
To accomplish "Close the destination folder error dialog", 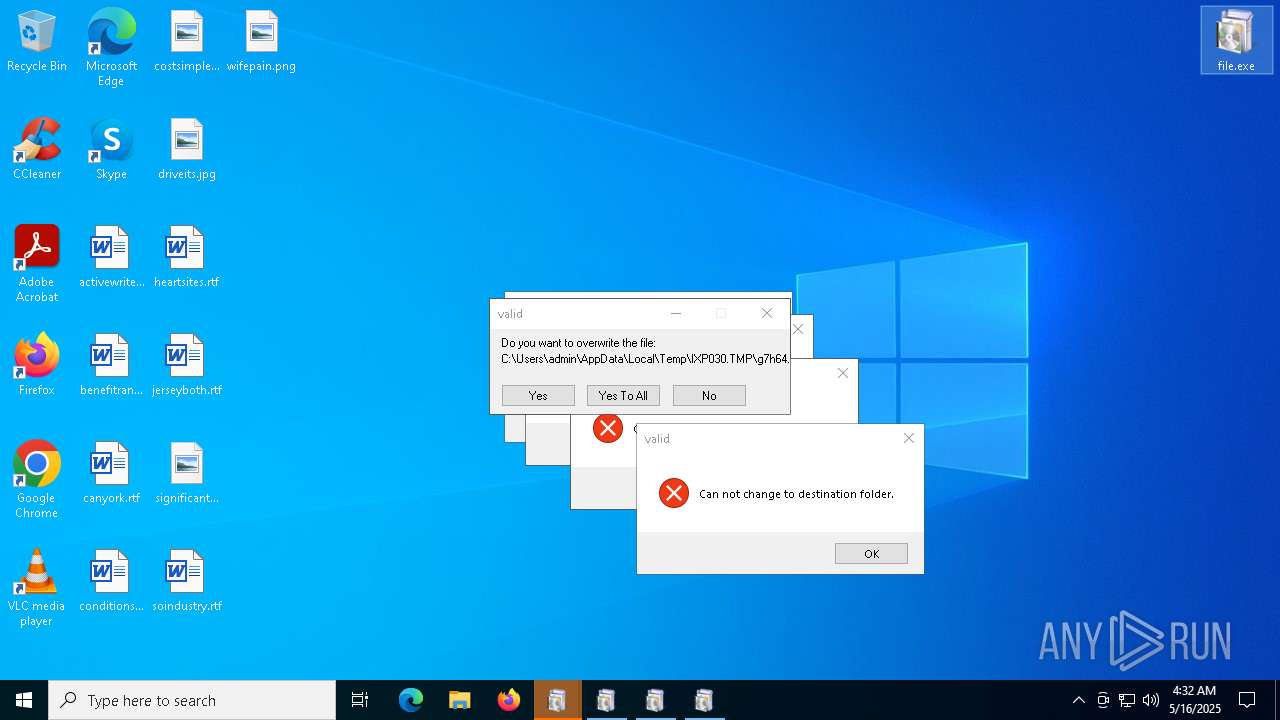I will pyautogui.click(x=908, y=438).
